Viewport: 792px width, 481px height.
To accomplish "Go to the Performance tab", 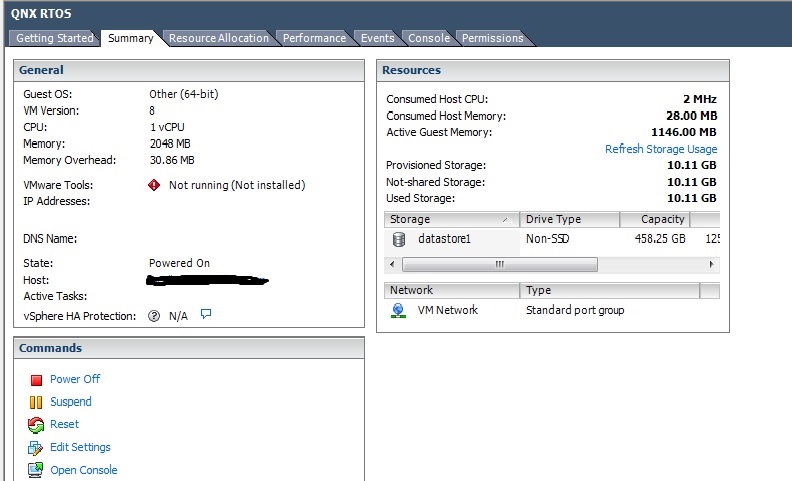I will (314, 38).
